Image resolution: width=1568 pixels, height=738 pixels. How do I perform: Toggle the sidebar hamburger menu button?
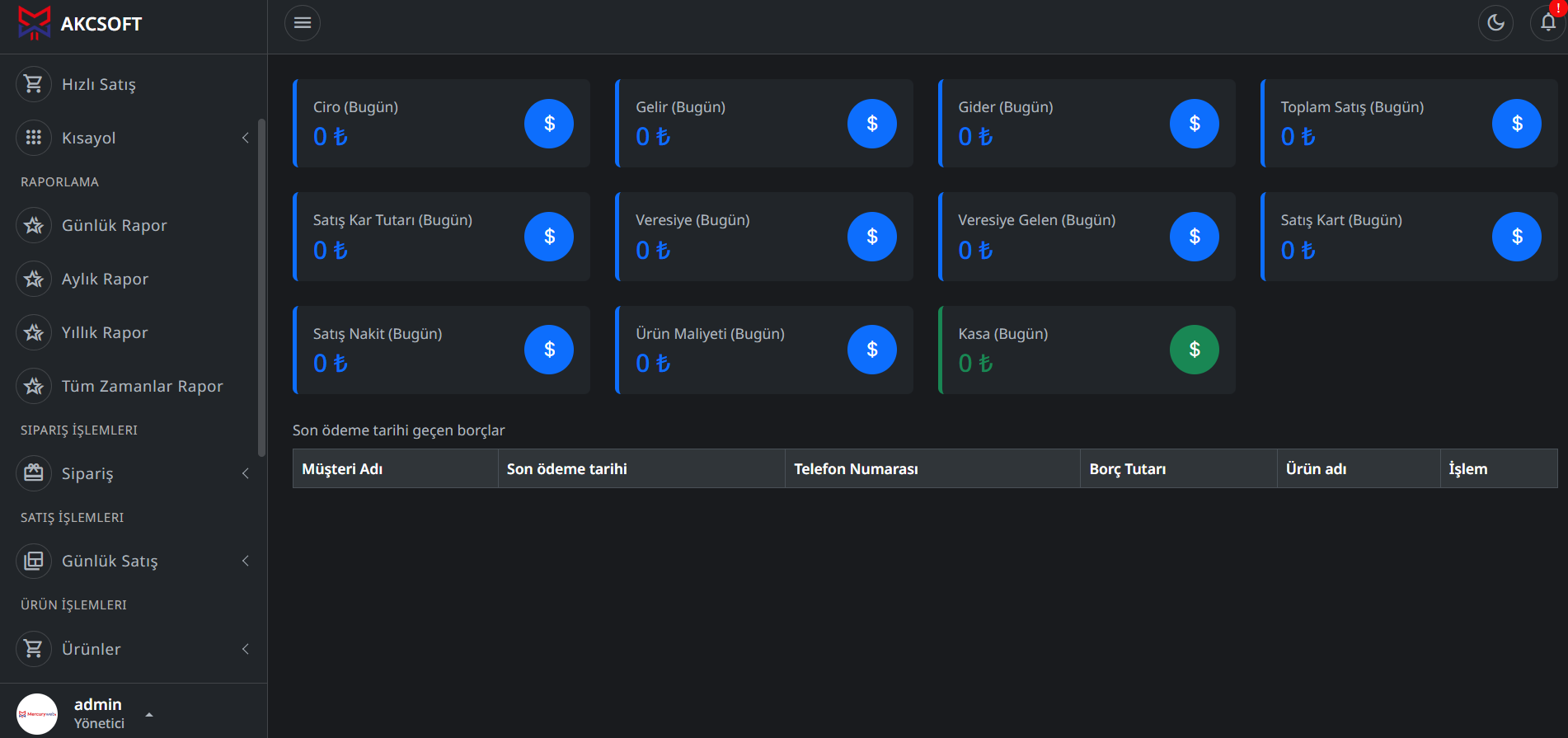[303, 23]
